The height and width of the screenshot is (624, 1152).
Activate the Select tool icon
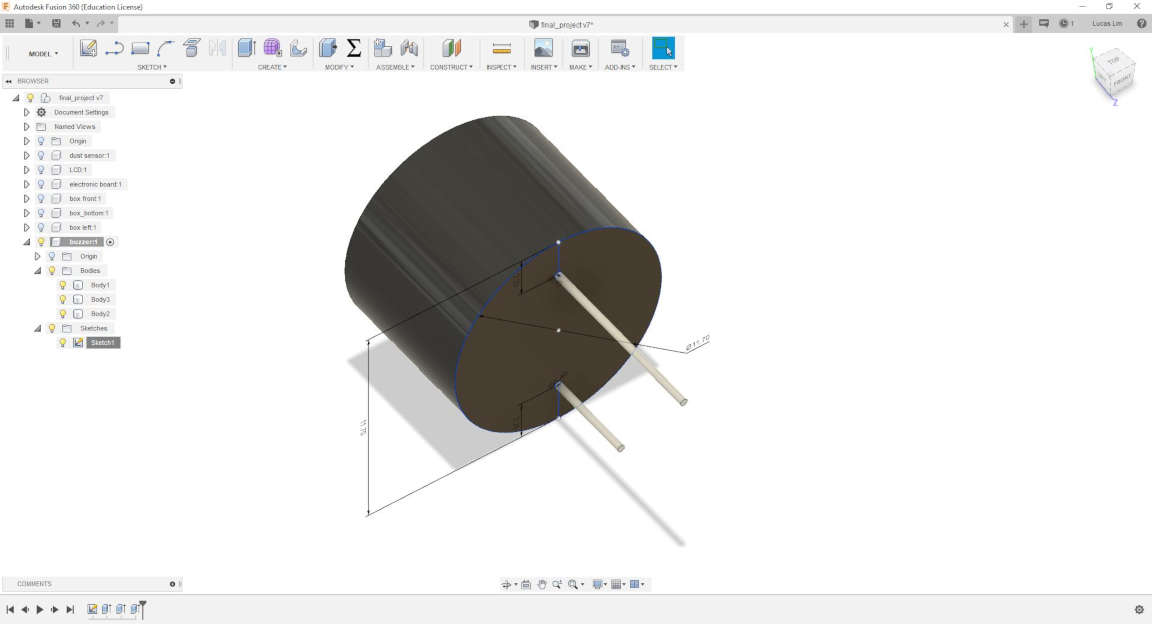[663, 49]
